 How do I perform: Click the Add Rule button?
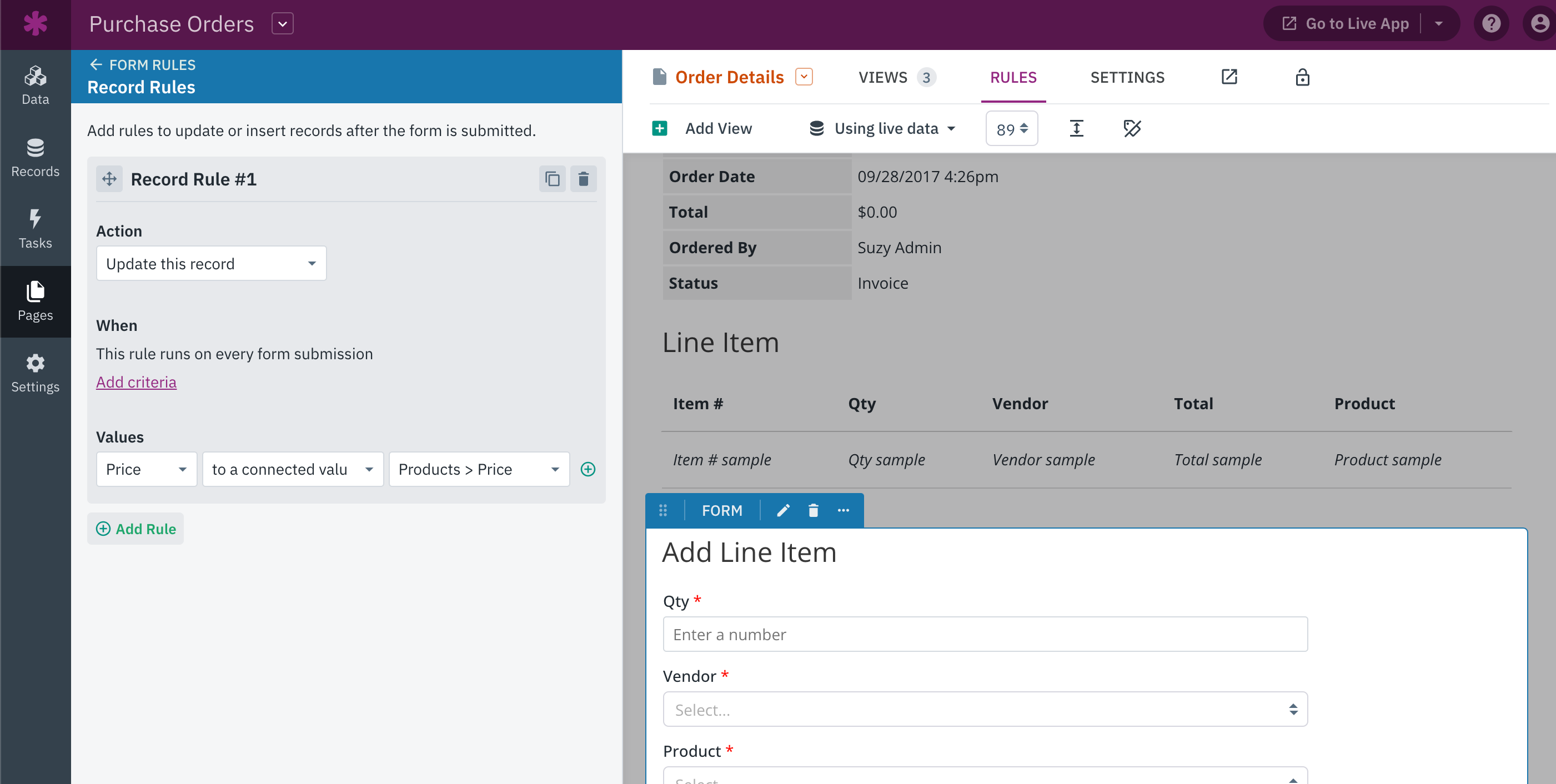pos(135,529)
